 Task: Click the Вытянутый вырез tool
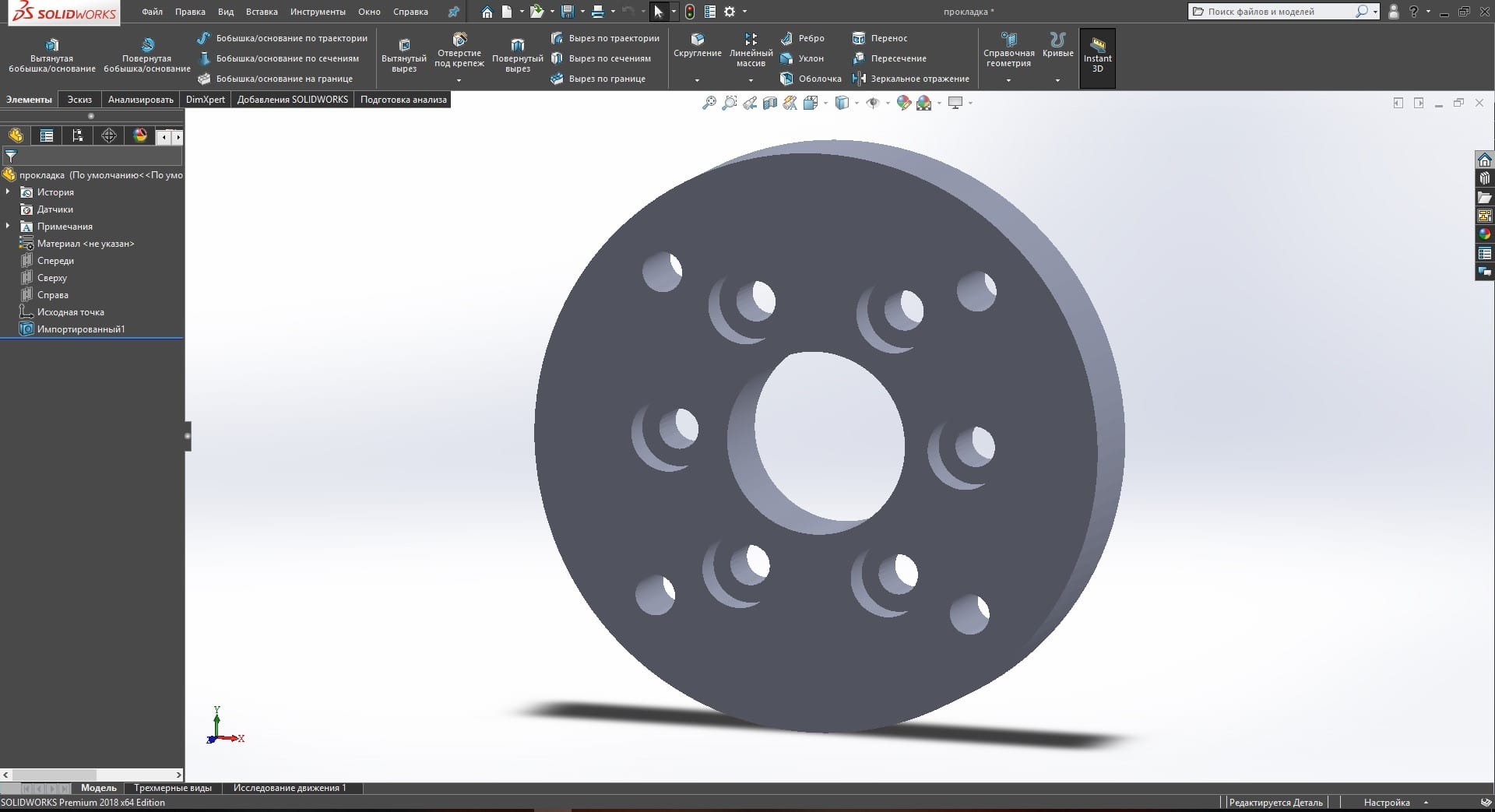point(404,54)
